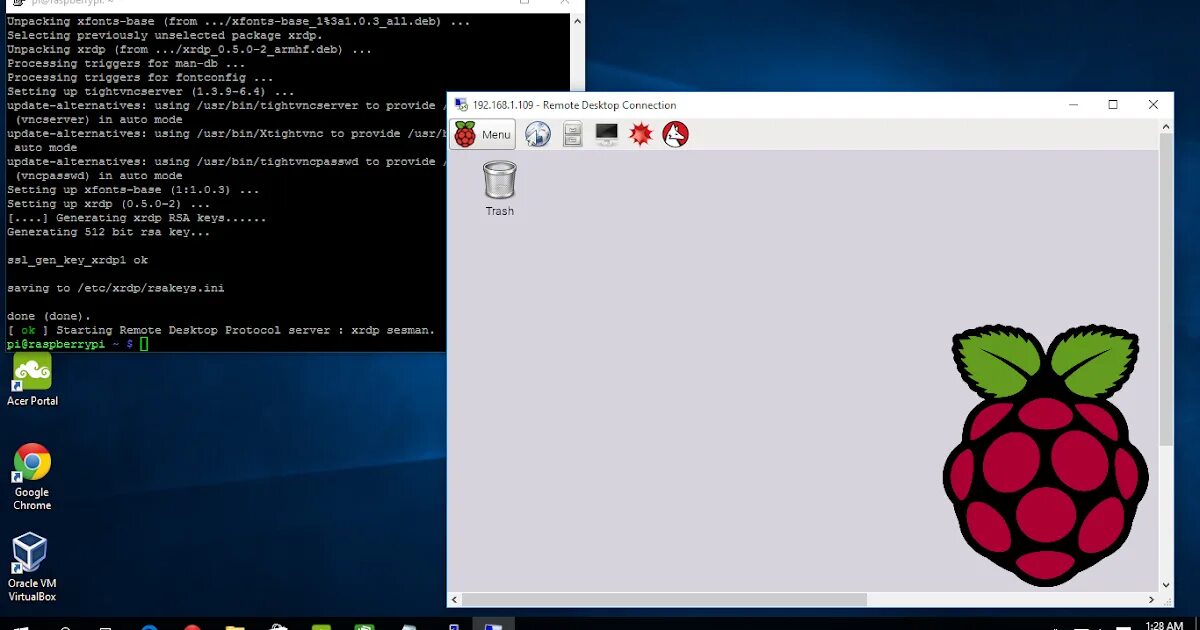Image resolution: width=1200 pixels, height=630 pixels.
Task: Click the 'Generating 512 bit rsa key...' terminal line
Action: pyautogui.click(x=109, y=232)
